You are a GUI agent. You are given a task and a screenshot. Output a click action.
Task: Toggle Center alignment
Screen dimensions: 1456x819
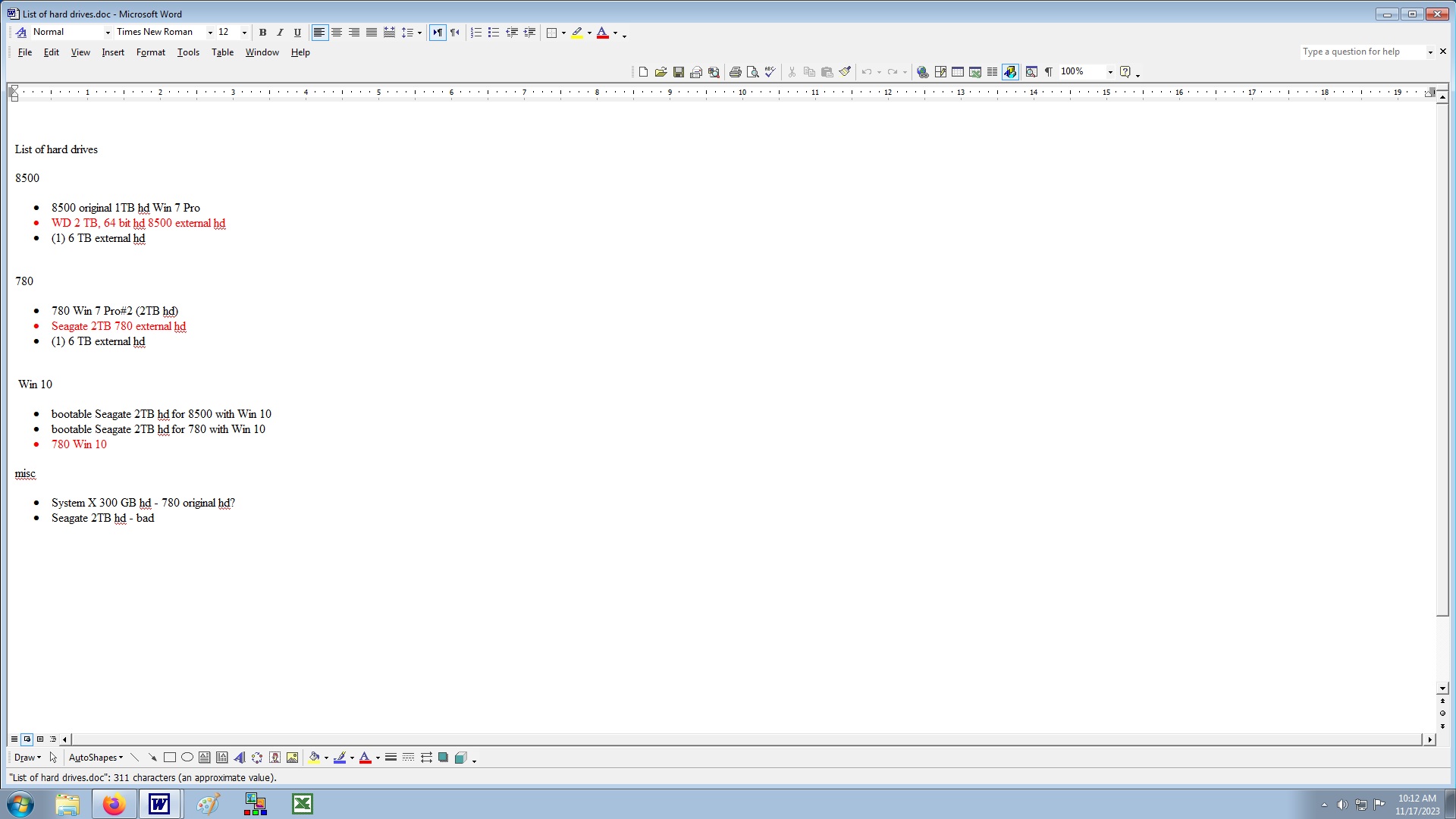337,33
